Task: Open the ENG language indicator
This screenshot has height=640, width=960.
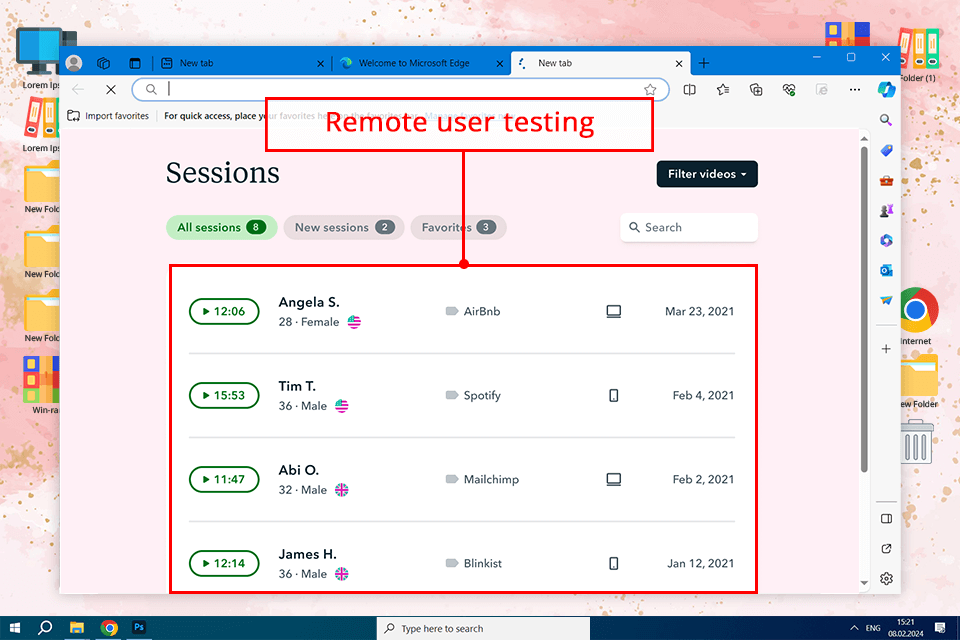Action: pyautogui.click(x=873, y=628)
